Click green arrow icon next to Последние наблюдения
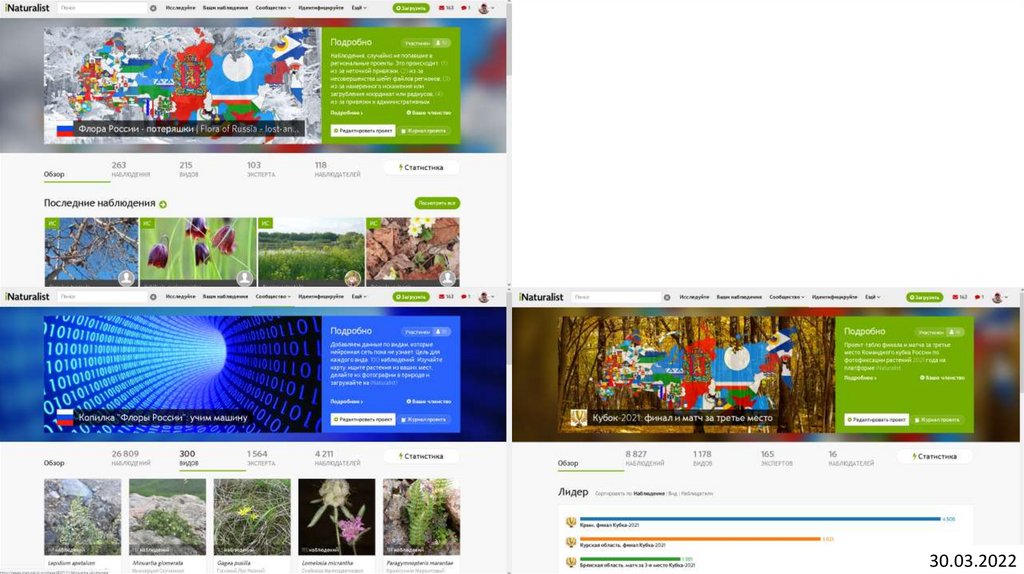The image size is (1024, 574). pos(163,204)
